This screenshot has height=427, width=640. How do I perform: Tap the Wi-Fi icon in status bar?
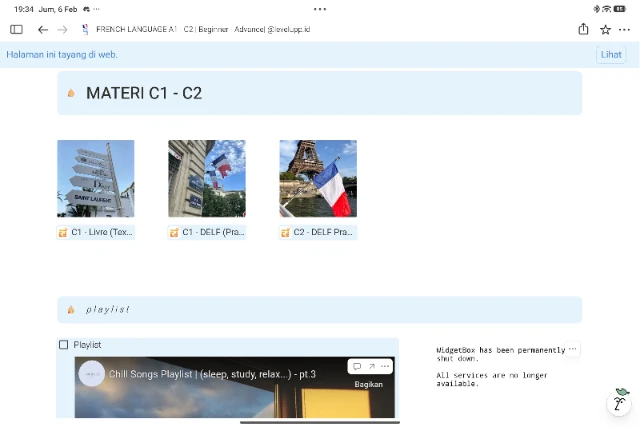[607, 9]
